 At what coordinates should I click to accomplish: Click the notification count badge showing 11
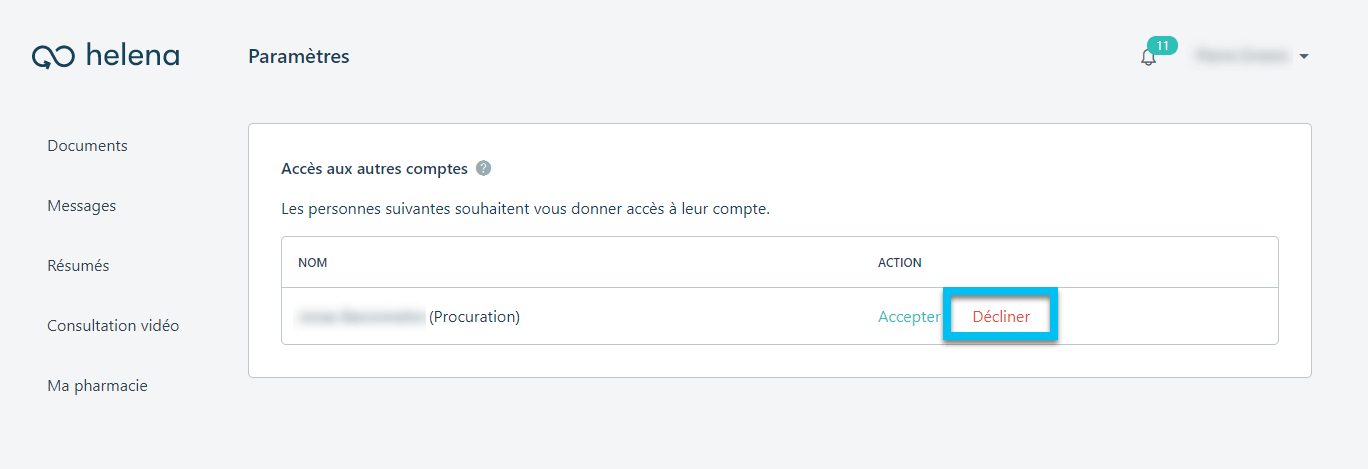point(1162,45)
